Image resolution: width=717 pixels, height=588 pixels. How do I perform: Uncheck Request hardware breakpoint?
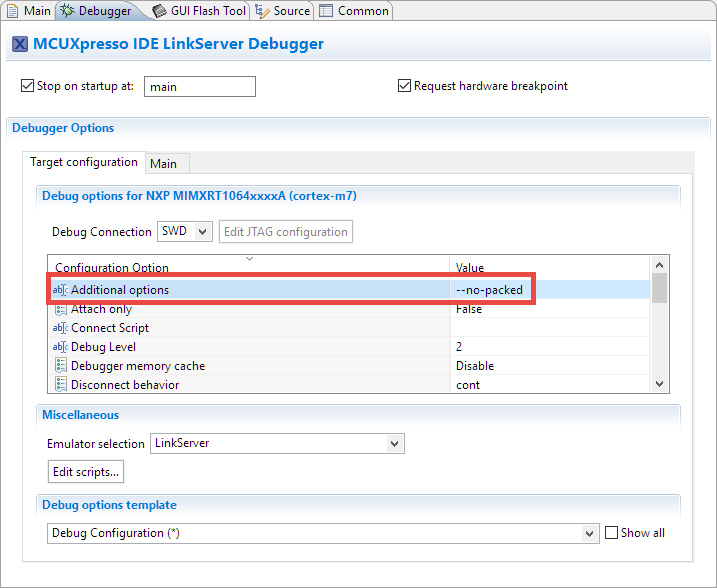[x=405, y=86]
